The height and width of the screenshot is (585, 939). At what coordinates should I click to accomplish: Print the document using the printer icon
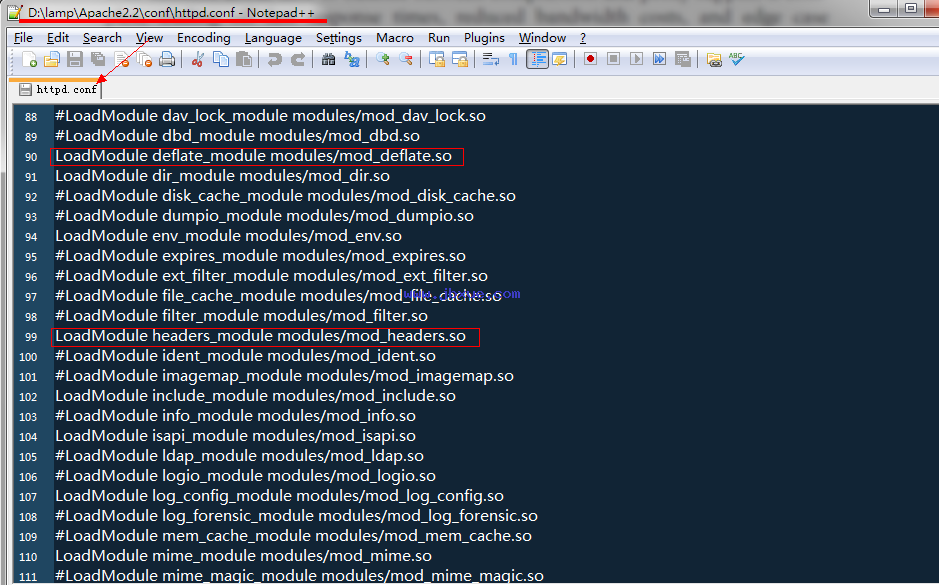click(167, 59)
